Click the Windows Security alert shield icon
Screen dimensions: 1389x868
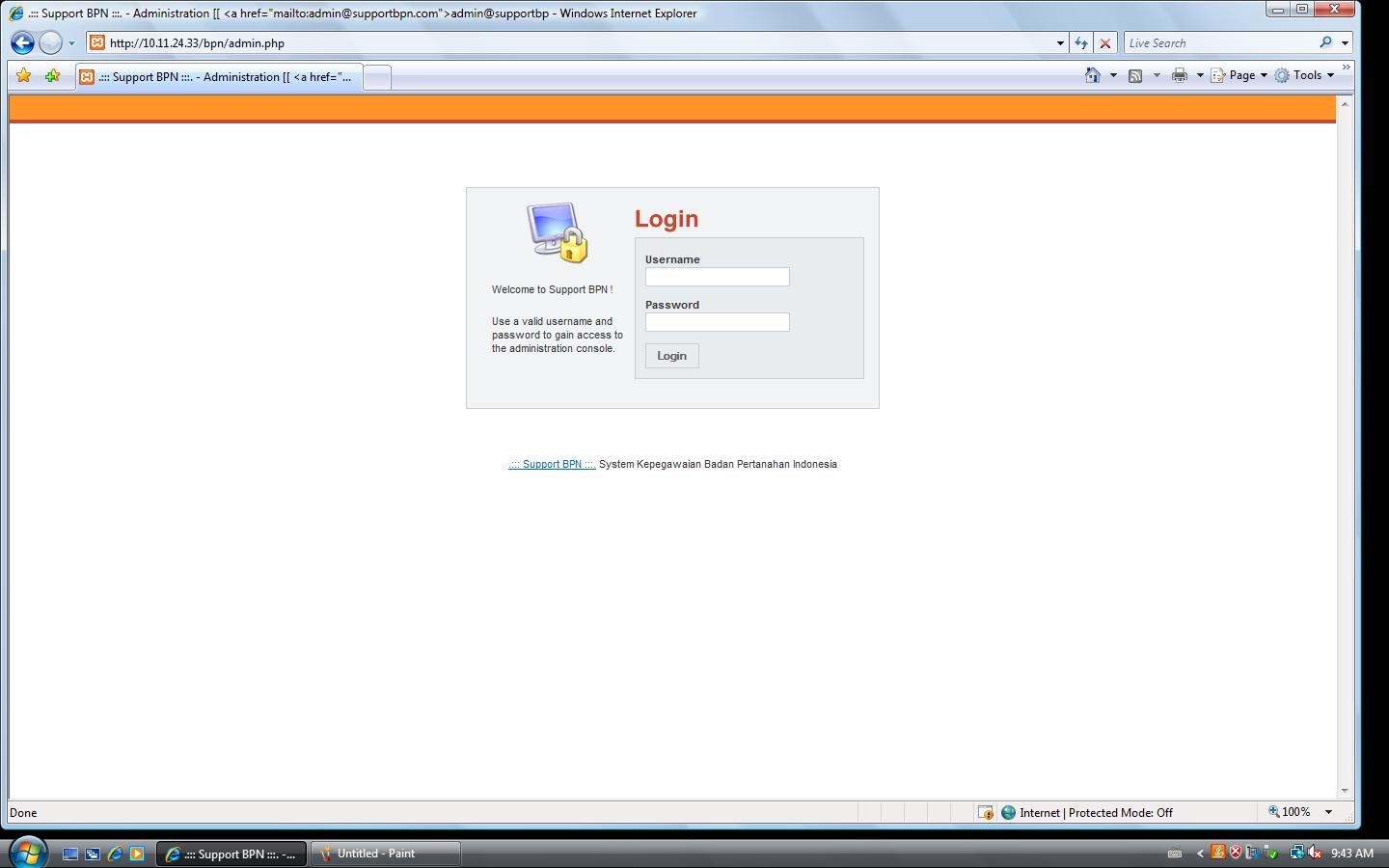(1236, 853)
